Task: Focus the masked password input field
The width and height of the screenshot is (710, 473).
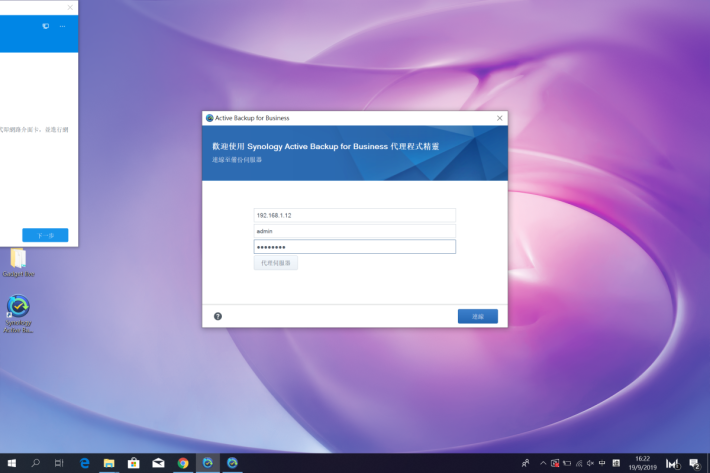Action: pyautogui.click(x=355, y=247)
